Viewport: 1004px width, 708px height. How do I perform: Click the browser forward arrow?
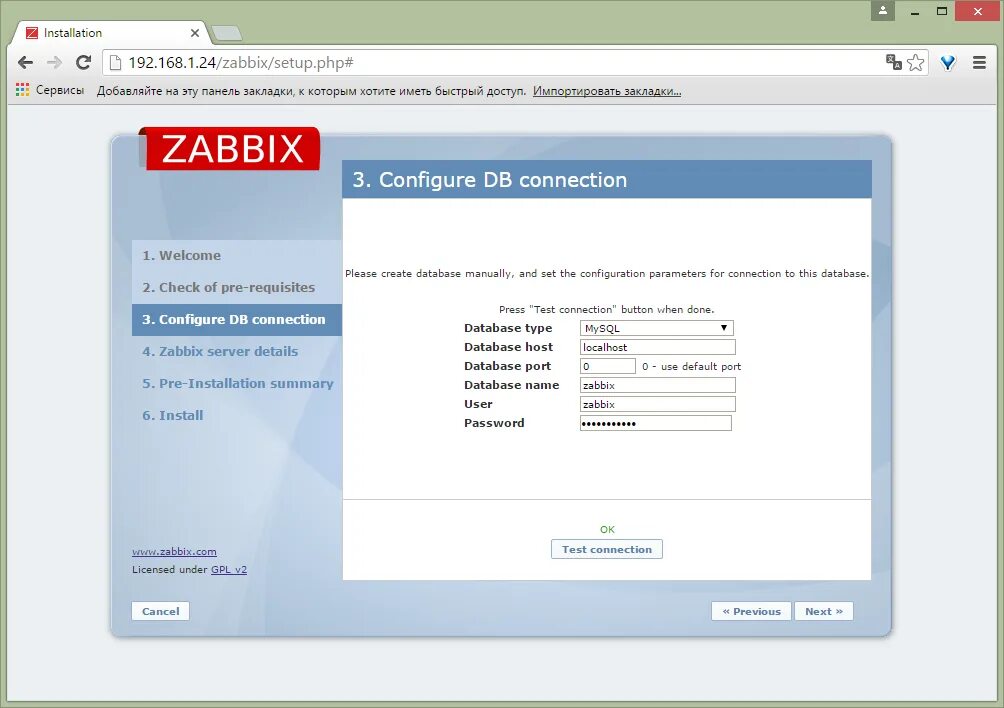point(54,63)
